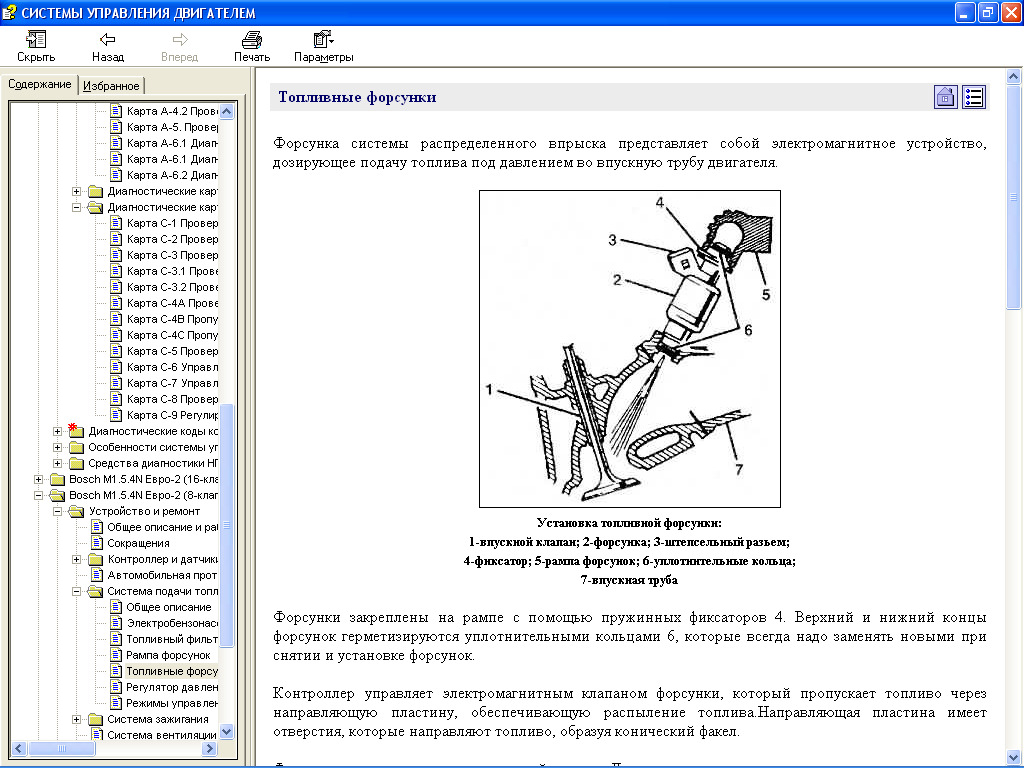Click the tree horizontal scroll right arrow
Screen dimensions: 1024x768
(x=210, y=748)
